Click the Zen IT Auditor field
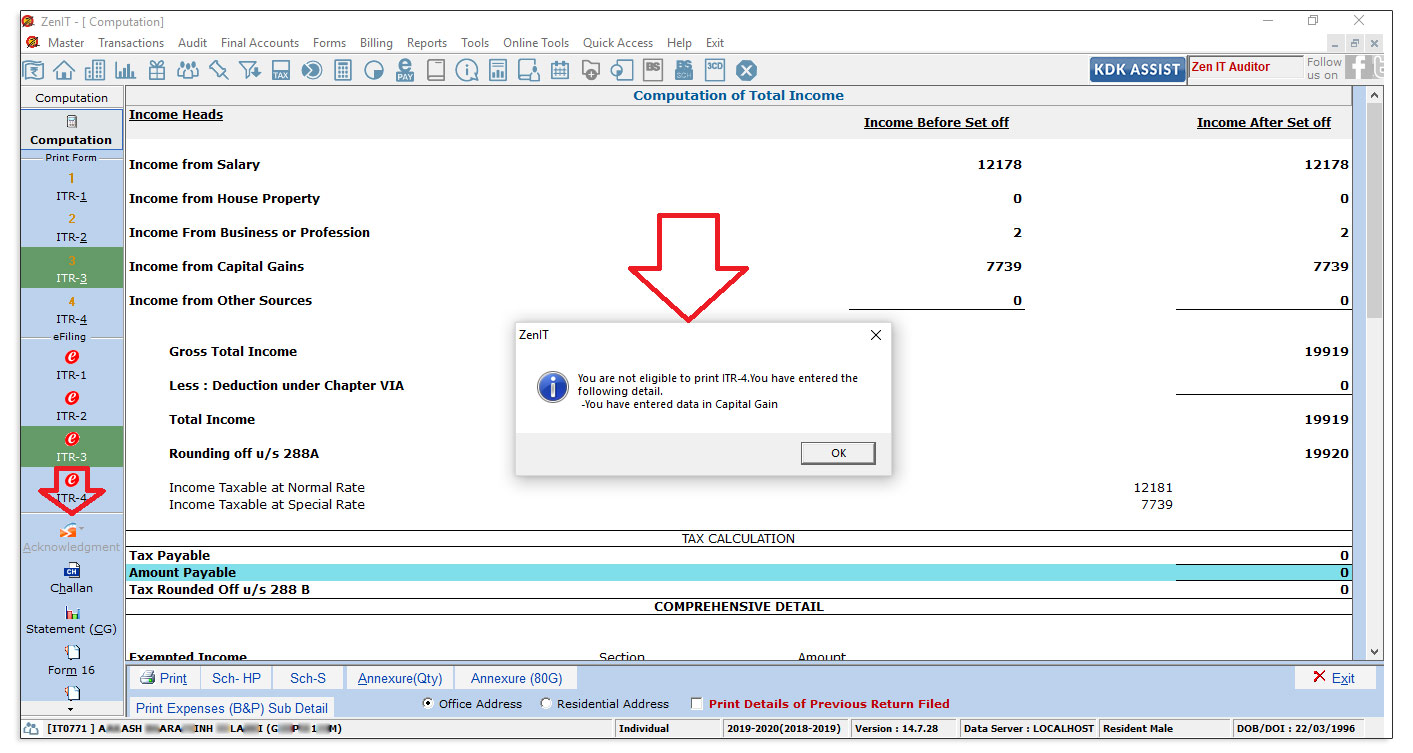Viewport: 1413px width, 753px height. 1245,67
